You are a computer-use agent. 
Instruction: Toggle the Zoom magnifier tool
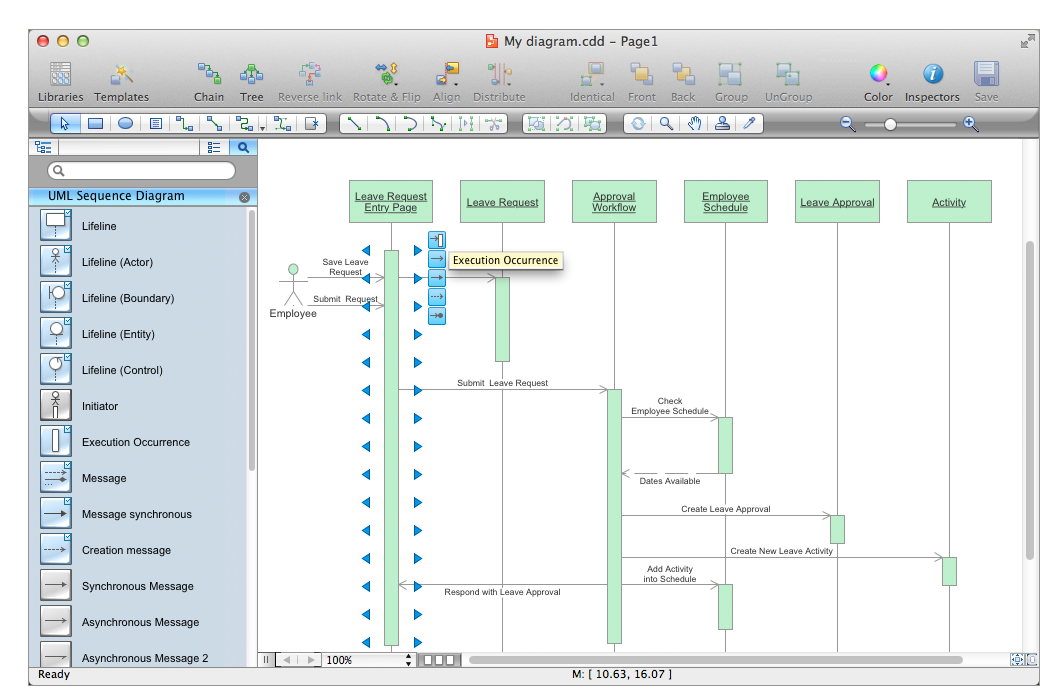coord(667,124)
